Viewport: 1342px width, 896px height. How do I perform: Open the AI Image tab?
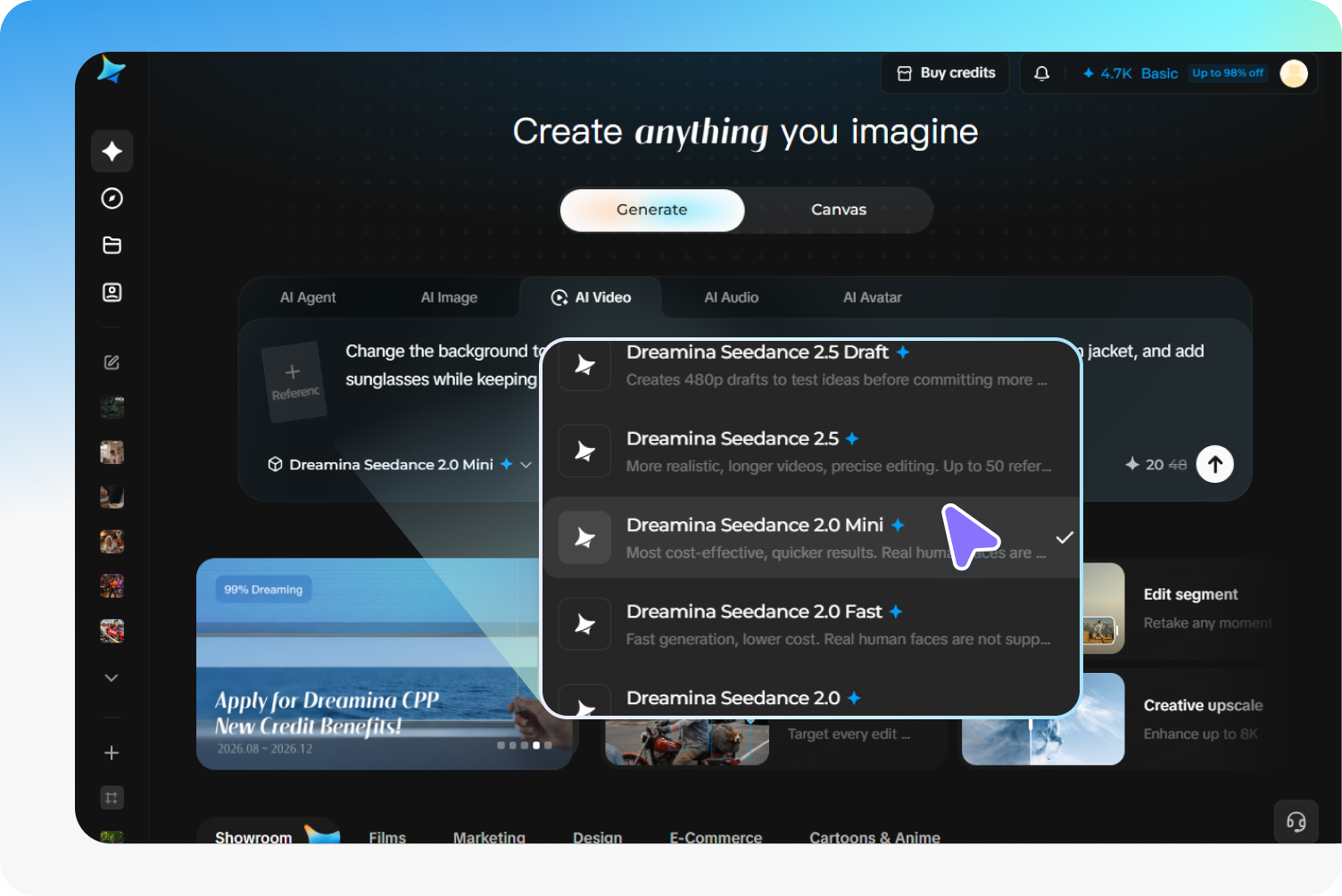pyautogui.click(x=449, y=297)
